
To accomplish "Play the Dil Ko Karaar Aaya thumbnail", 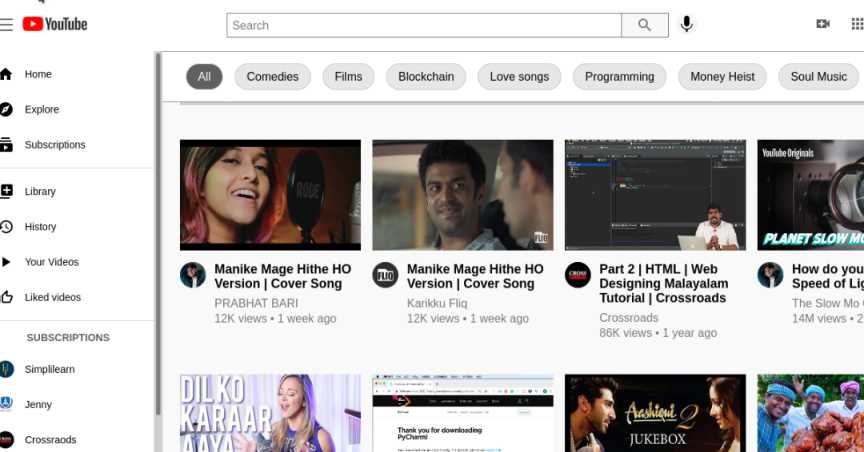I will [x=271, y=413].
